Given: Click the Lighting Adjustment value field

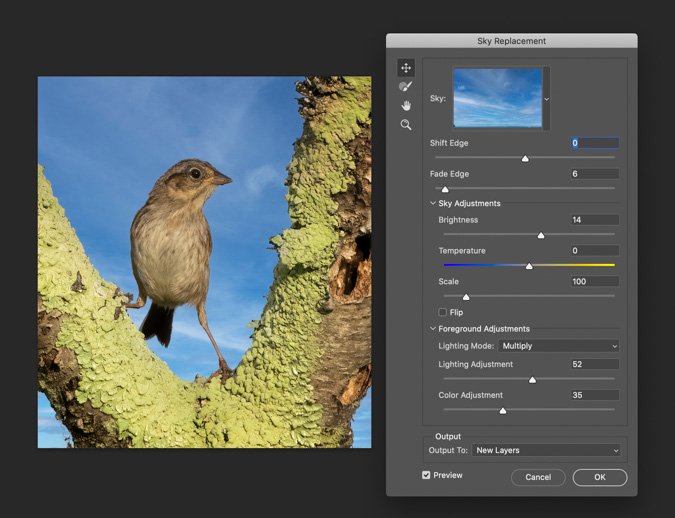Looking at the screenshot, I should pos(595,364).
